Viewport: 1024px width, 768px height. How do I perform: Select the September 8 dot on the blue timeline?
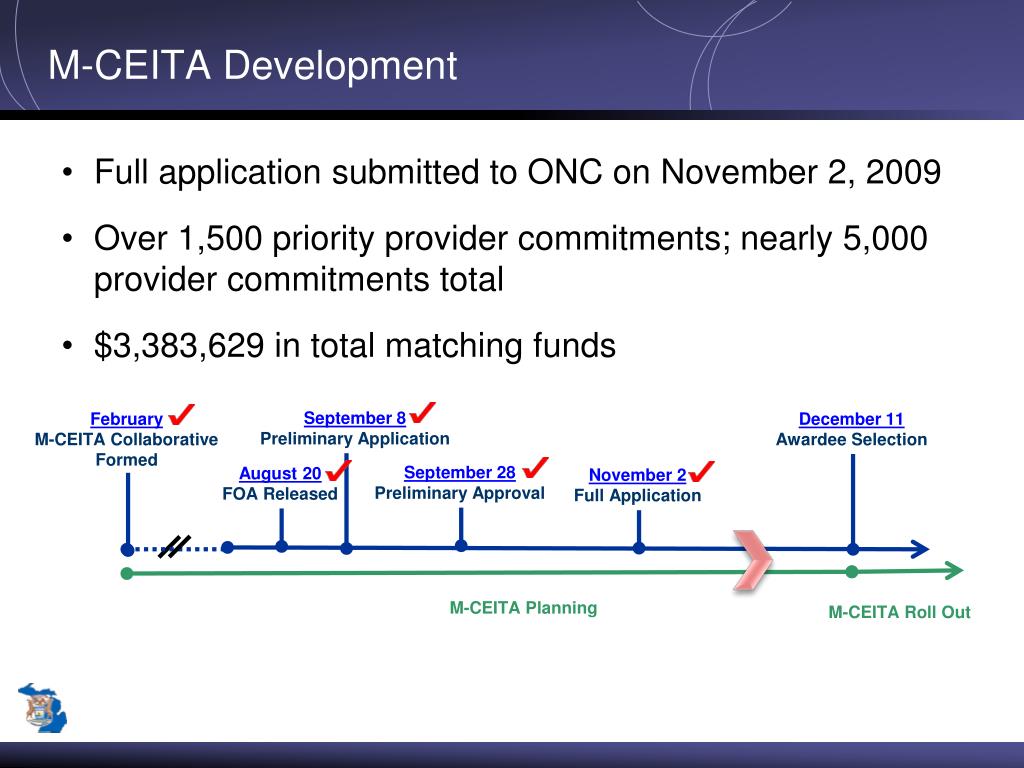coord(347,549)
